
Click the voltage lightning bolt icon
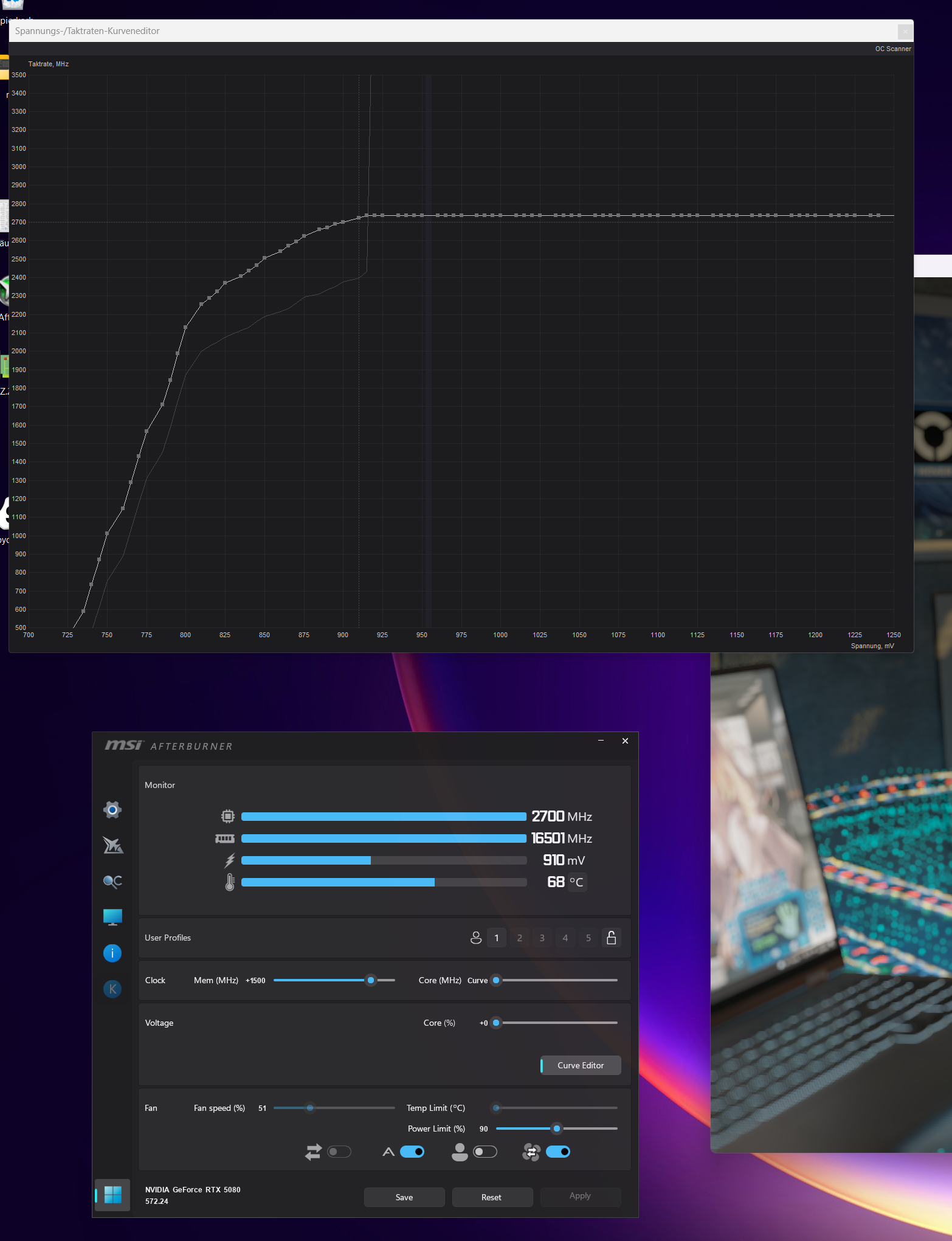pyautogui.click(x=230, y=860)
